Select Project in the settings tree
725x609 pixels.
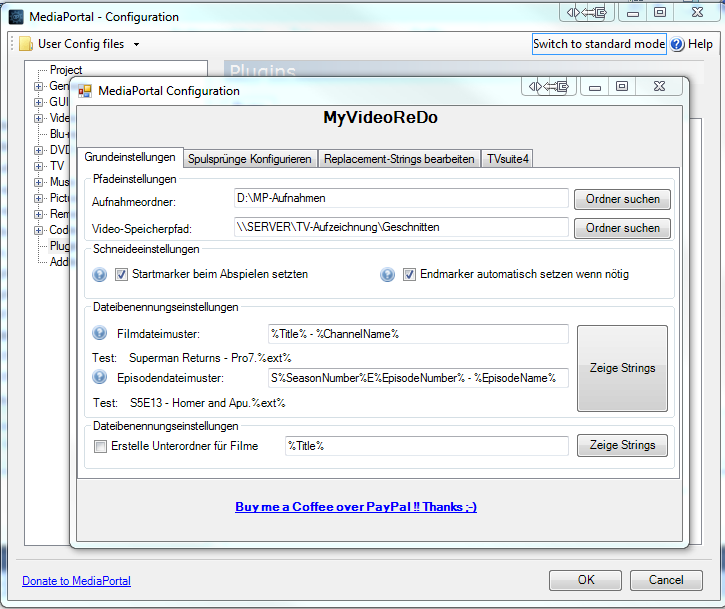pos(66,70)
